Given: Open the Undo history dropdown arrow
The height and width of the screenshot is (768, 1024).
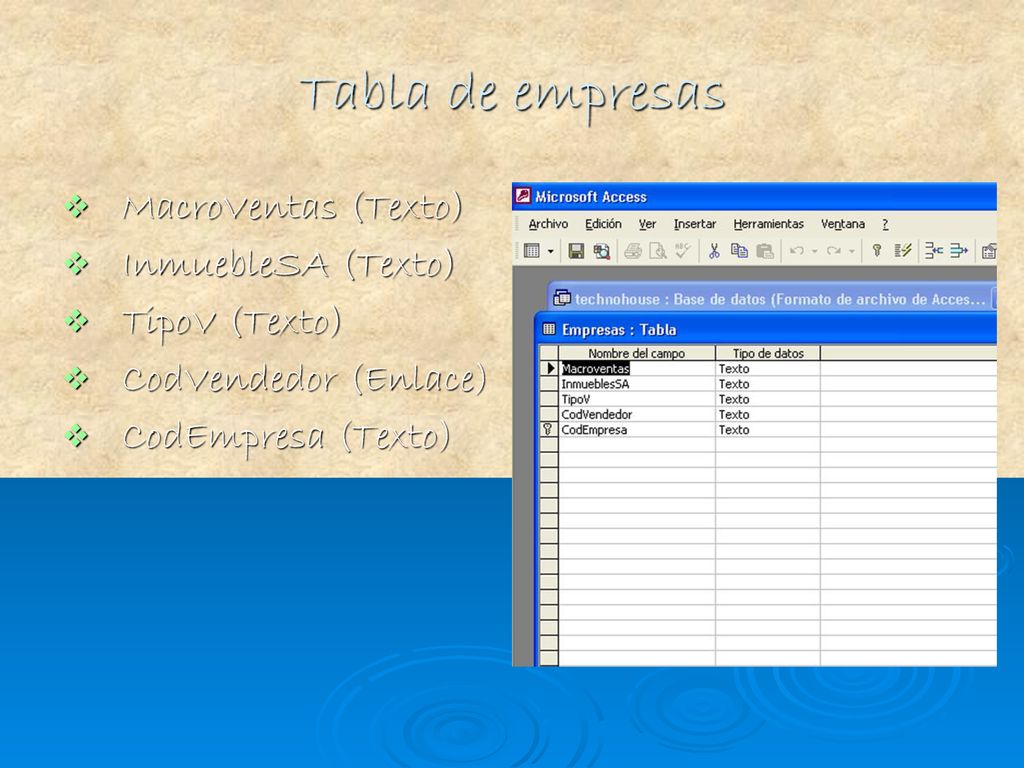Looking at the screenshot, I should click(x=814, y=251).
